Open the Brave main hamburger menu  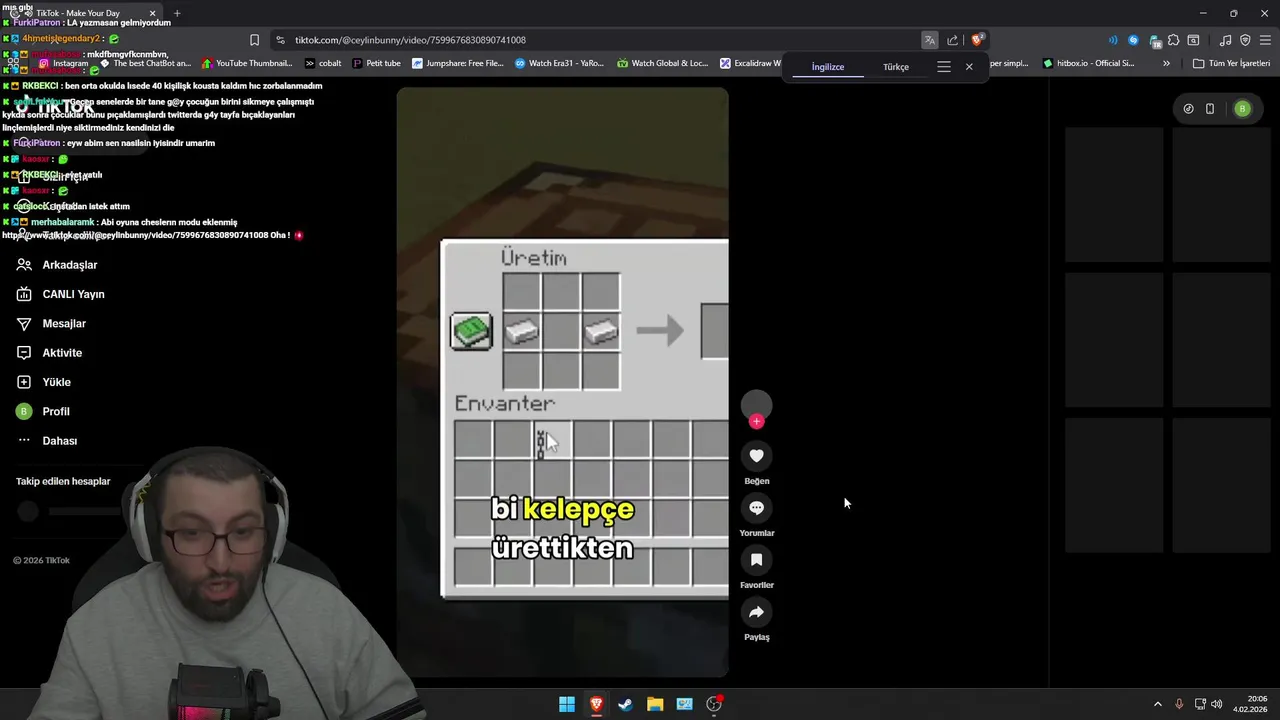1265,40
